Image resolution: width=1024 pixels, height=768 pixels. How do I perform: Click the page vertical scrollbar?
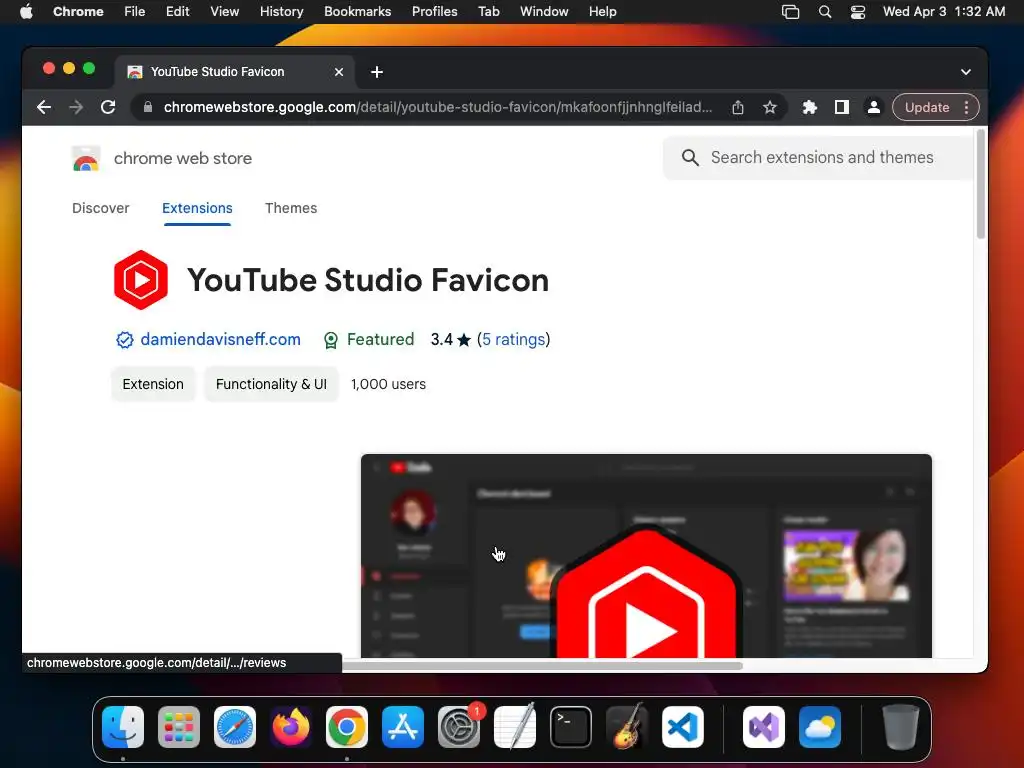click(980, 185)
